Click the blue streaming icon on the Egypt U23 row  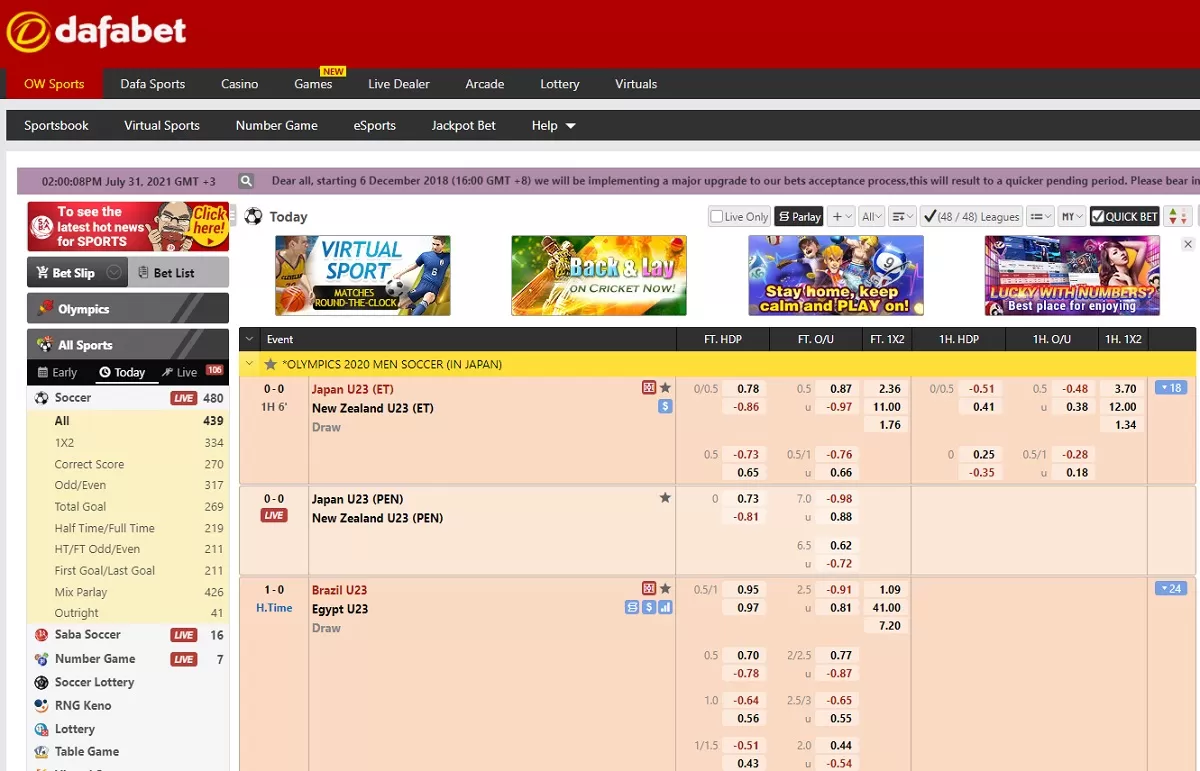click(x=632, y=607)
